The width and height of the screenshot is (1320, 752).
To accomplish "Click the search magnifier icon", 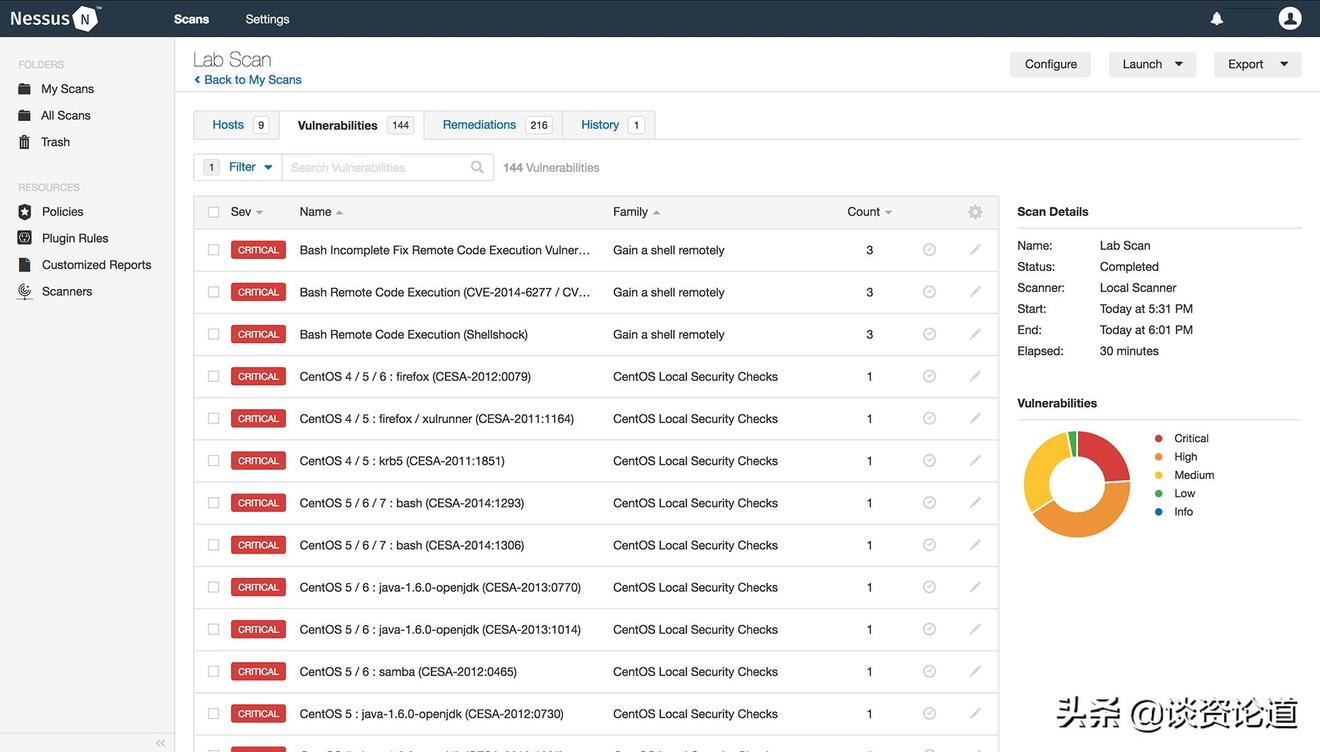I will pos(477,168).
